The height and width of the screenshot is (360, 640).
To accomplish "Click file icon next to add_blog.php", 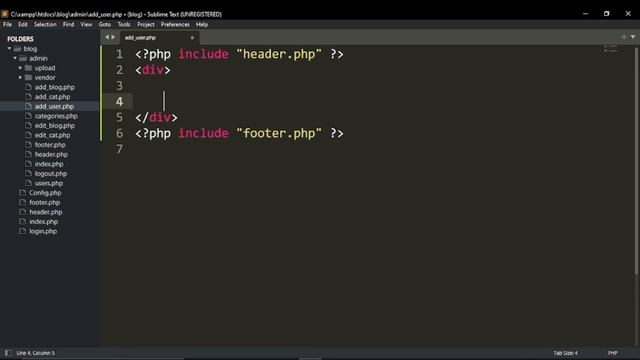I will (28, 87).
